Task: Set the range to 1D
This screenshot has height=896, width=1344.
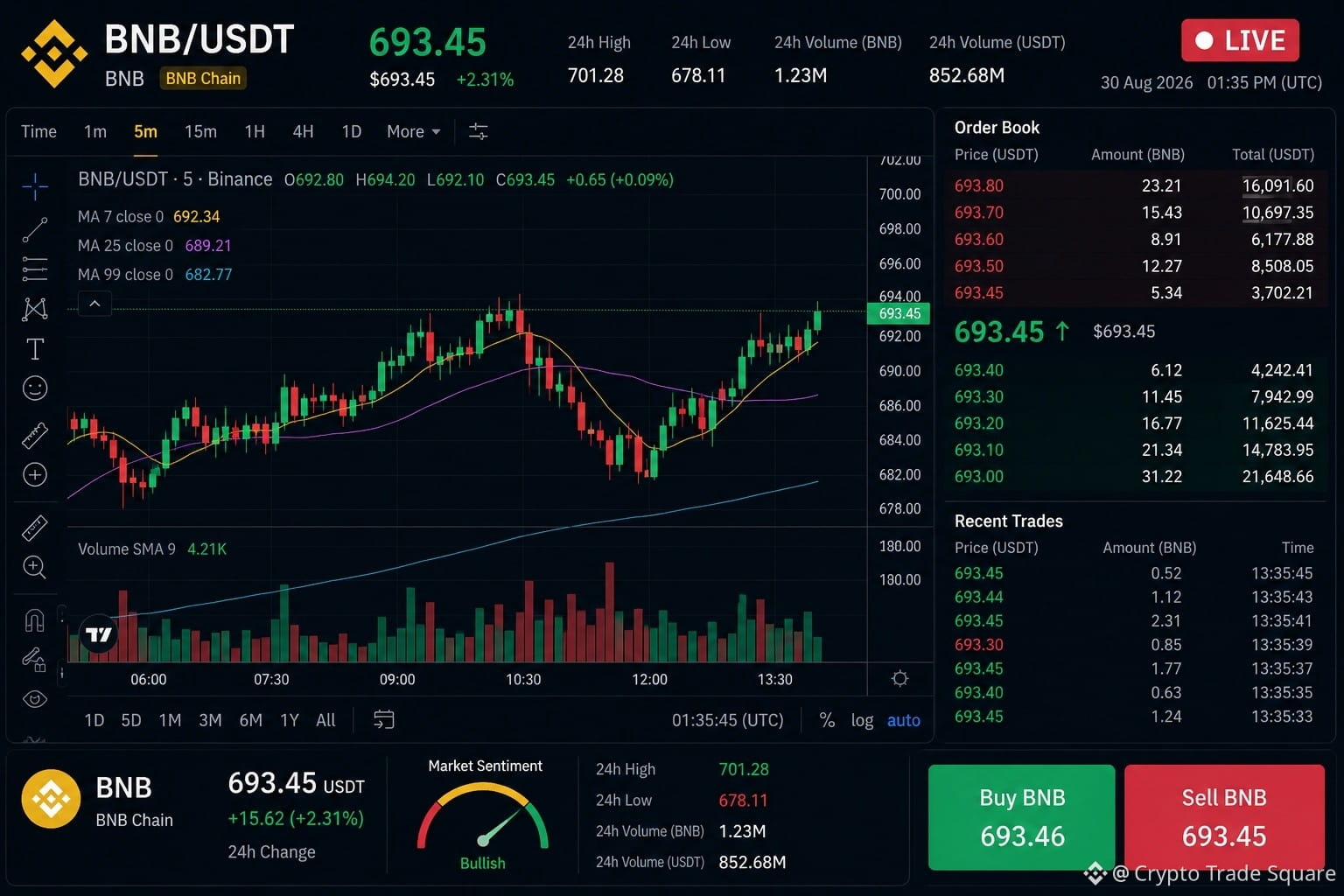Action: (x=94, y=720)
